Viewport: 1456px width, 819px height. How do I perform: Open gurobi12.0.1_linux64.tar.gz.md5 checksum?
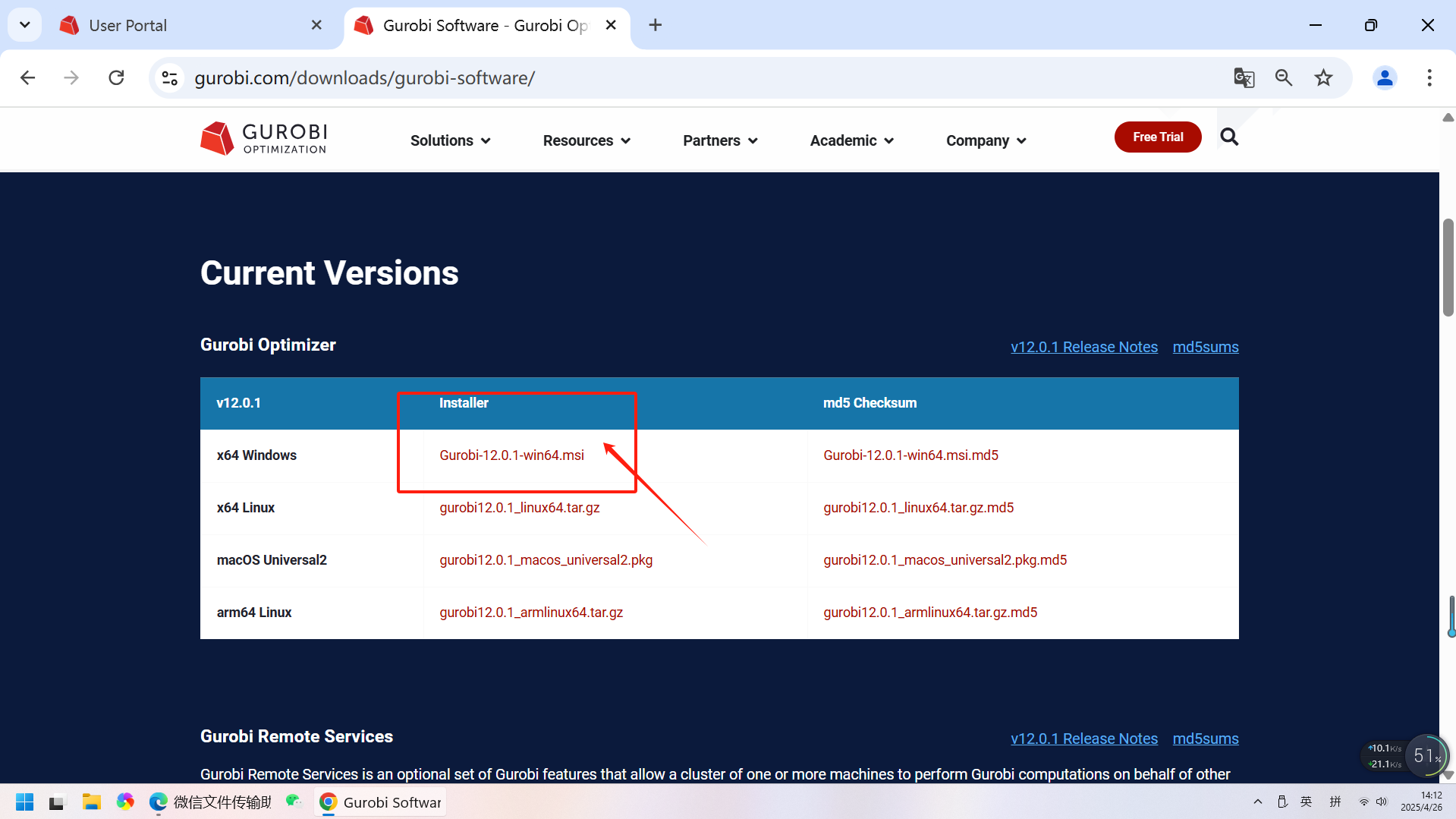coord(919,508)
